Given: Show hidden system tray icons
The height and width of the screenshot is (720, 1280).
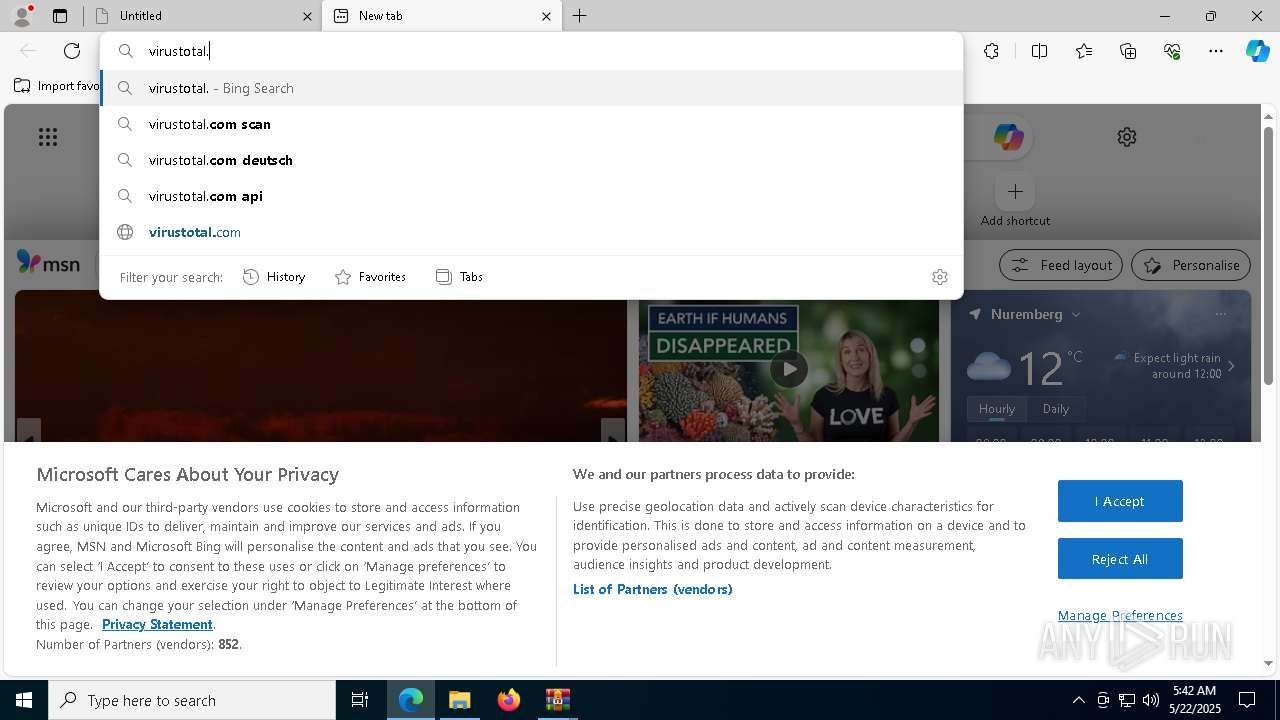Looking at the screenshot, I should (x=1078, y=700).
